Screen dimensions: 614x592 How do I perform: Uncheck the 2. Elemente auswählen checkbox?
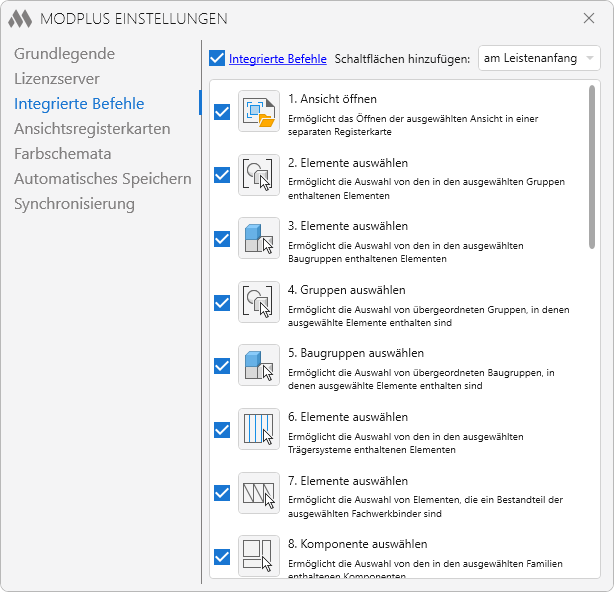point(222,175)
